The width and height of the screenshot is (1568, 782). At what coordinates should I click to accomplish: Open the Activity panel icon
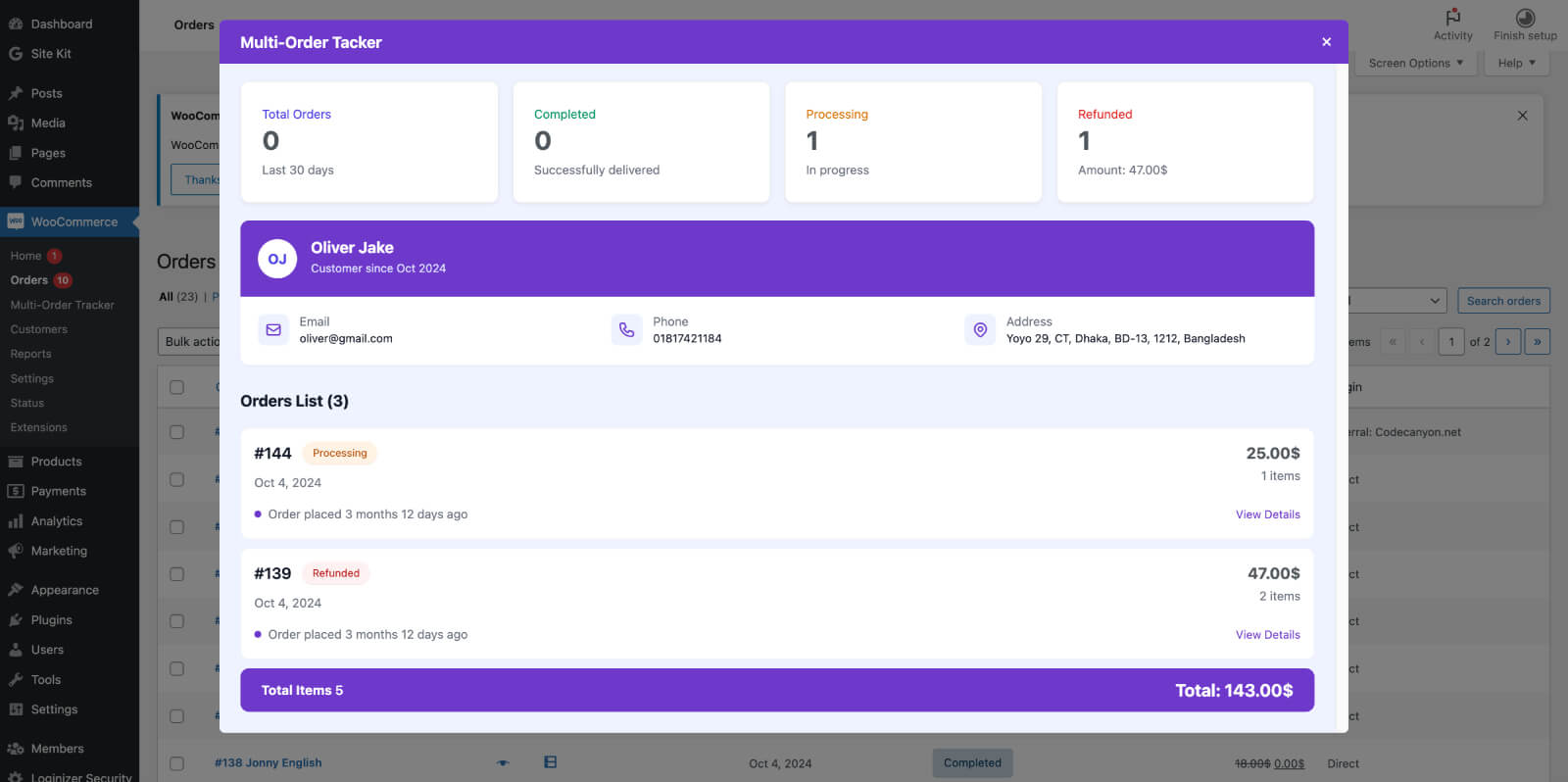pos(1452,18)
